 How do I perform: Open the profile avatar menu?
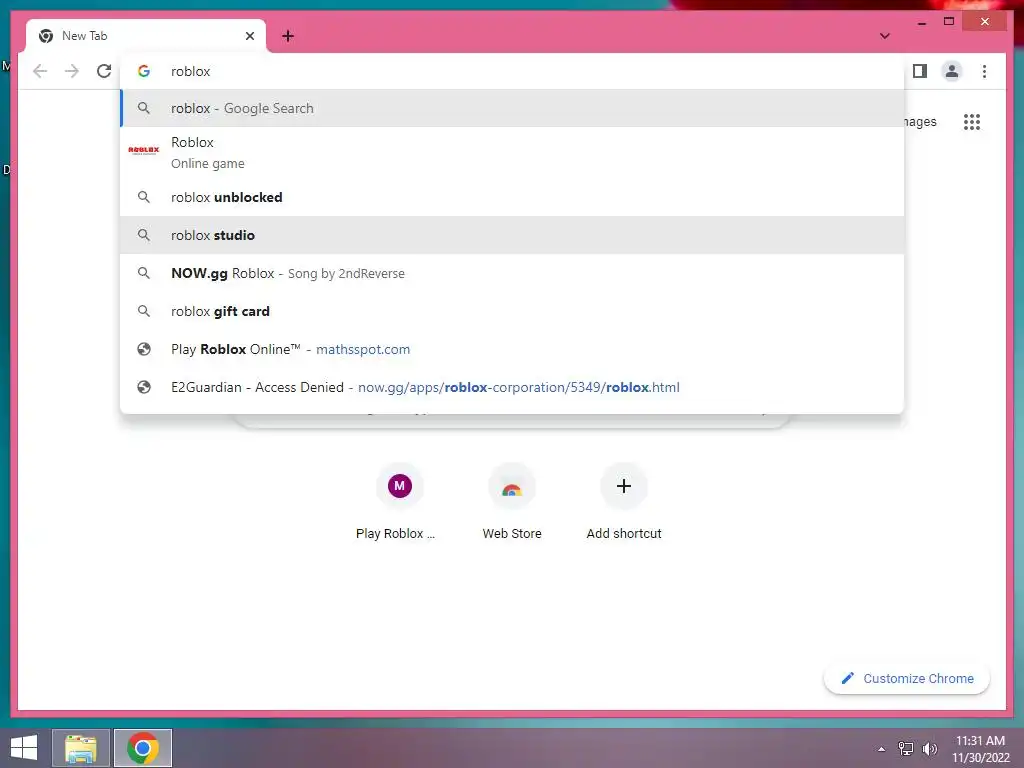(952, 71)
